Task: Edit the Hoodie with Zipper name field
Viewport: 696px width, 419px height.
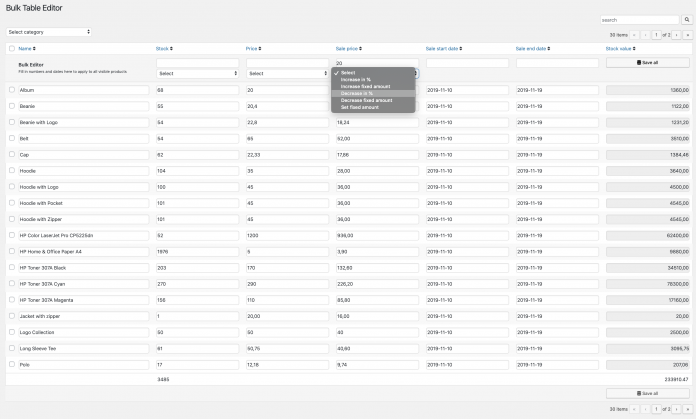Action: pos(83,219)
